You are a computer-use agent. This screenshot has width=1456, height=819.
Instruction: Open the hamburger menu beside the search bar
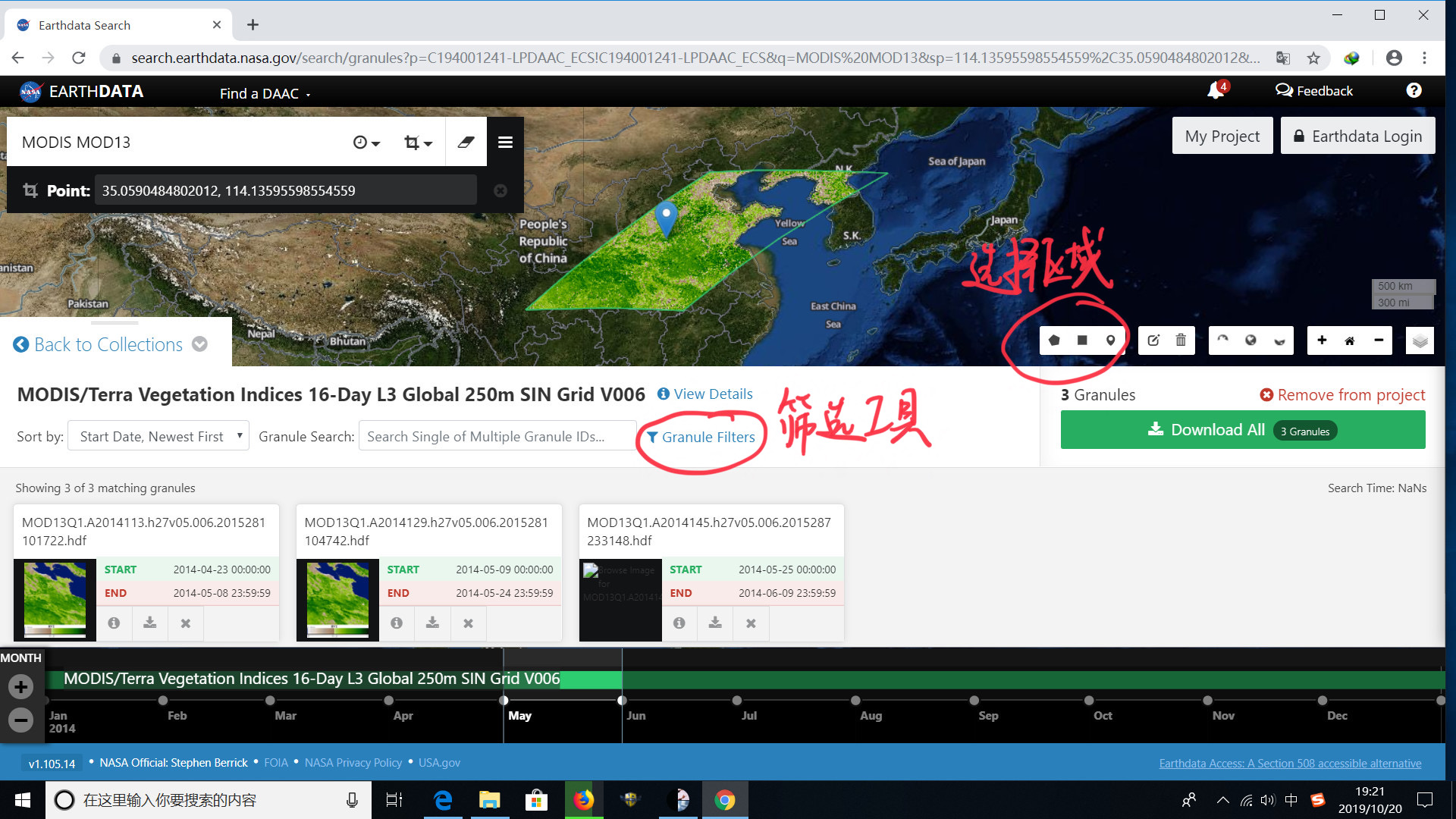(505, 141)
